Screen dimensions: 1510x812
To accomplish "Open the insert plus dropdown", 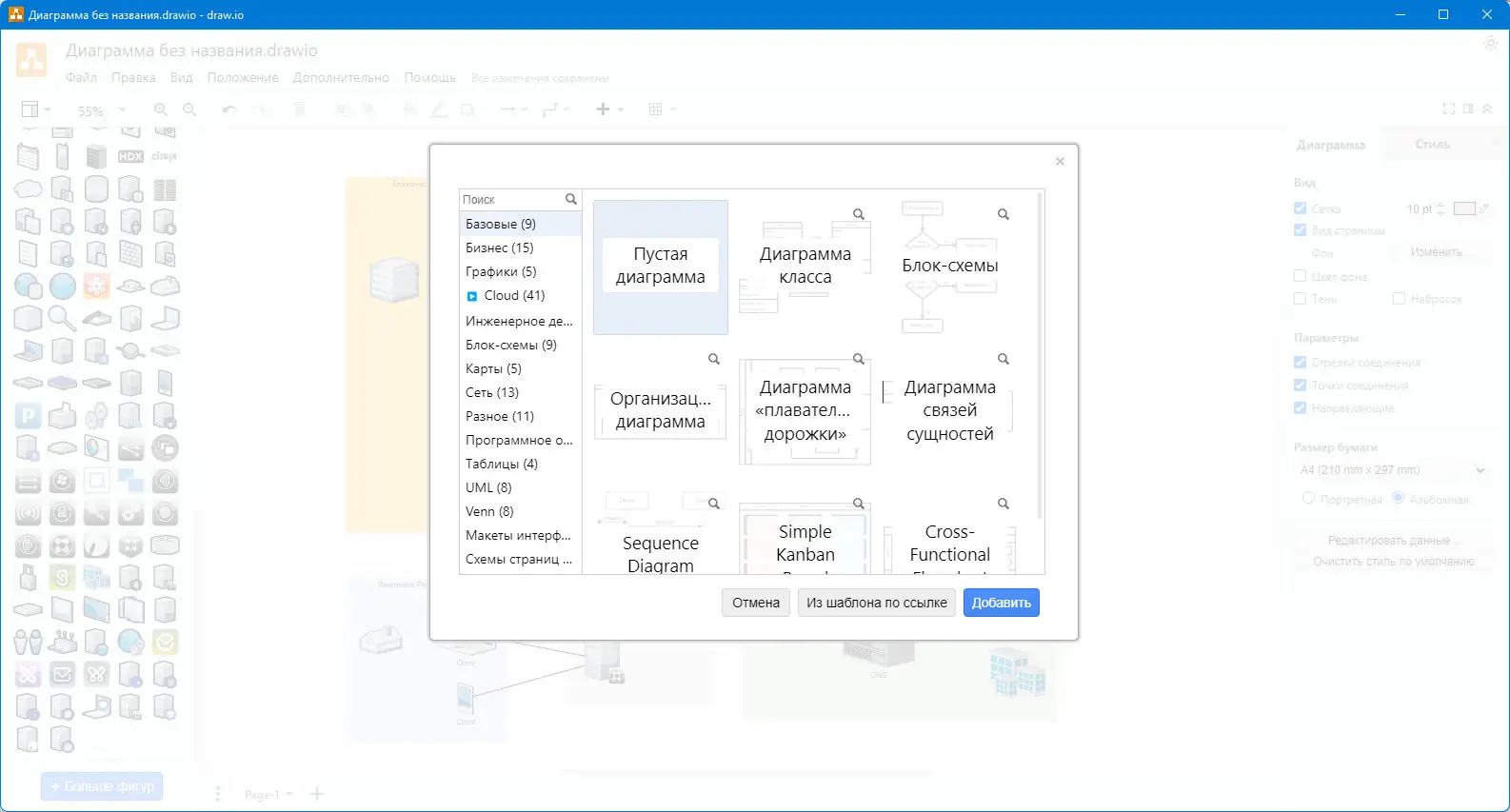I will [609, 109].
